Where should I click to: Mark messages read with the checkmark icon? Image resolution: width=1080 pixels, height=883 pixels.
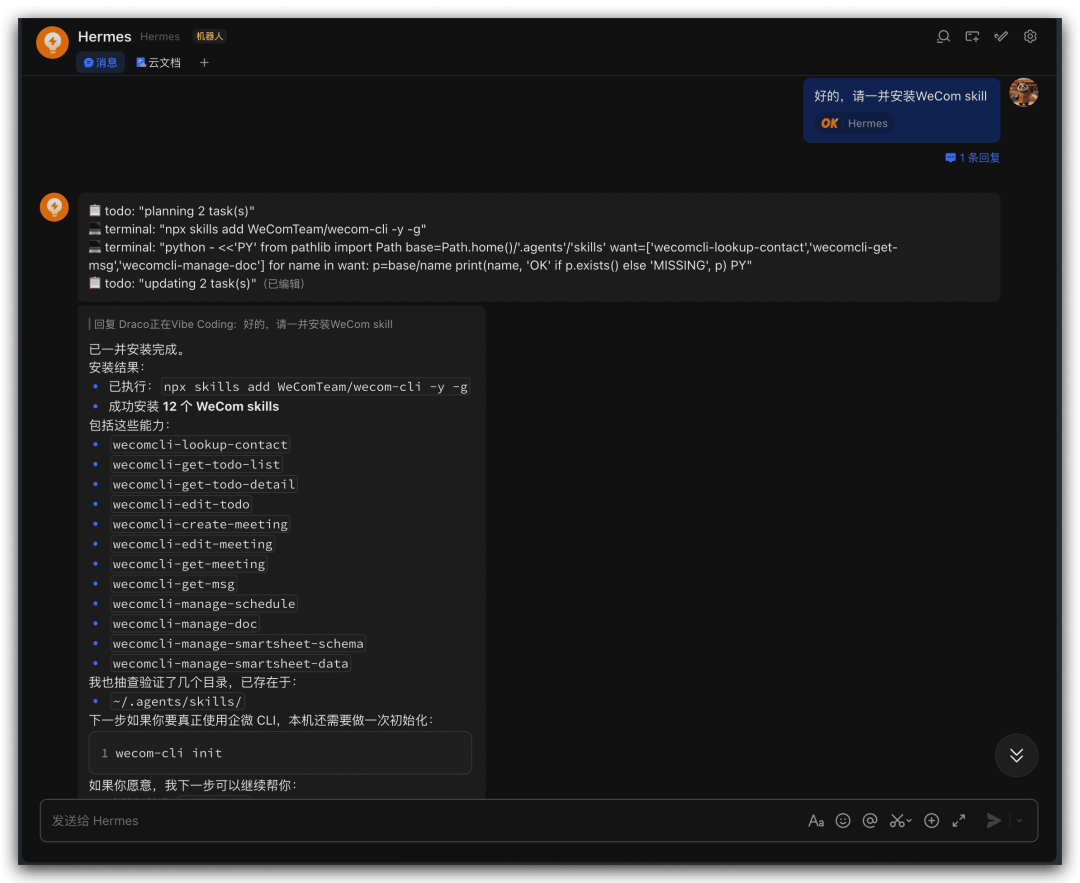pos(1001,36)
